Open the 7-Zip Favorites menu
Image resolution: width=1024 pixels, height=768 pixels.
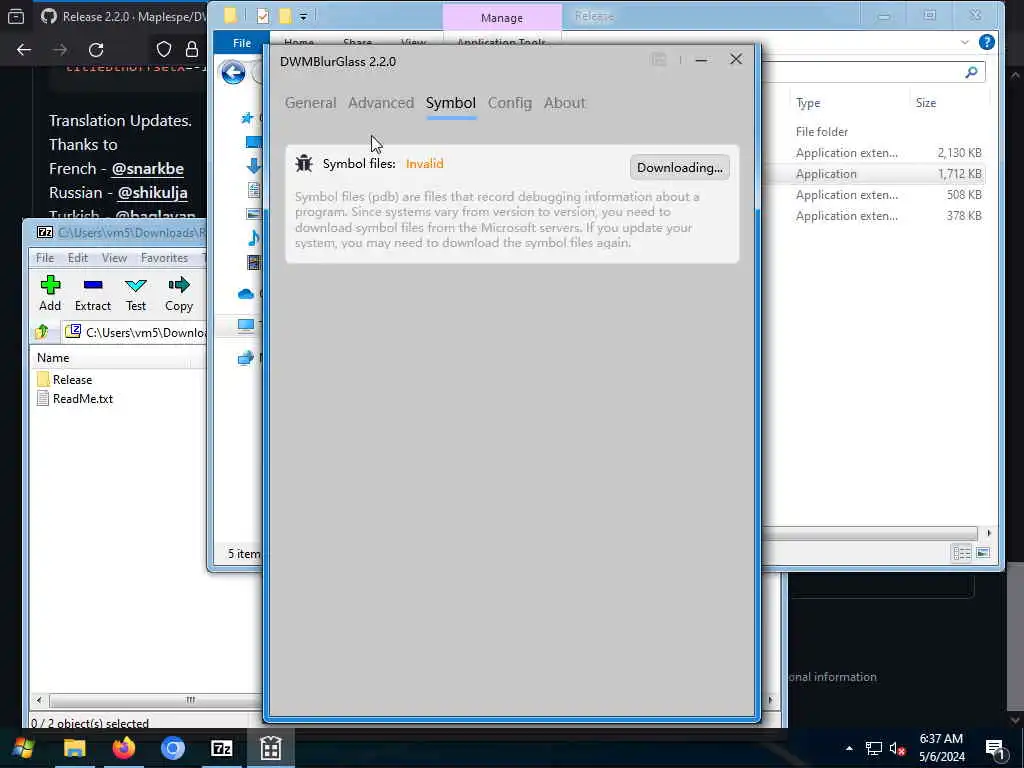pyautogui.click(x=165, y=258)
